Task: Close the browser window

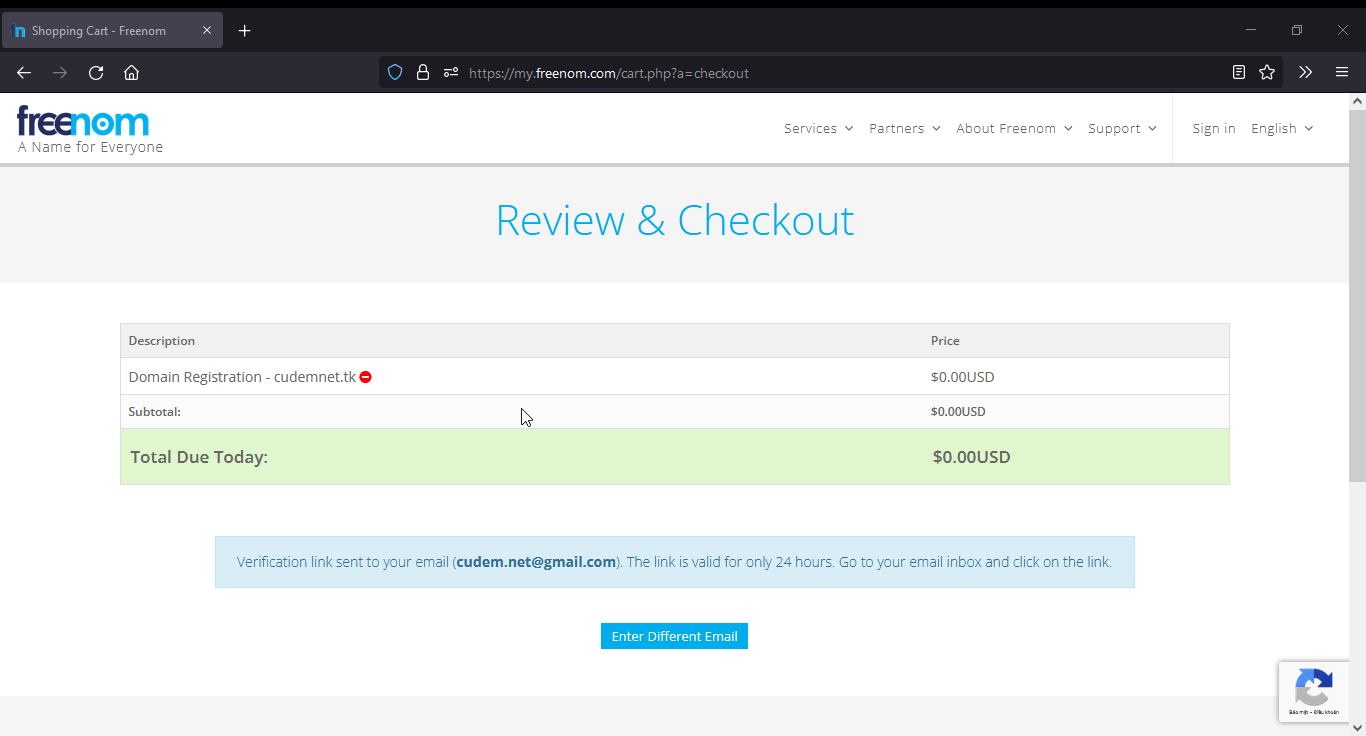Action: [x=1343, y=30]
